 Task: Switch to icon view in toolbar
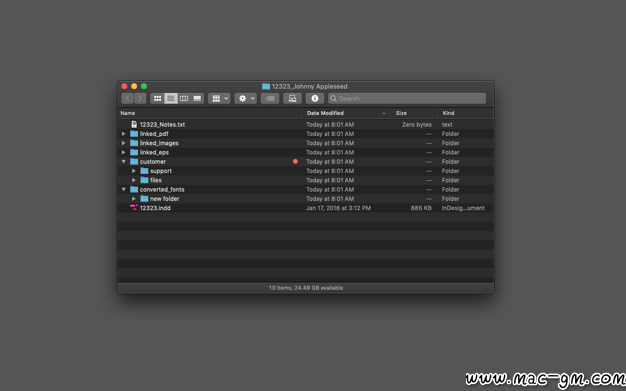(157, 98)
